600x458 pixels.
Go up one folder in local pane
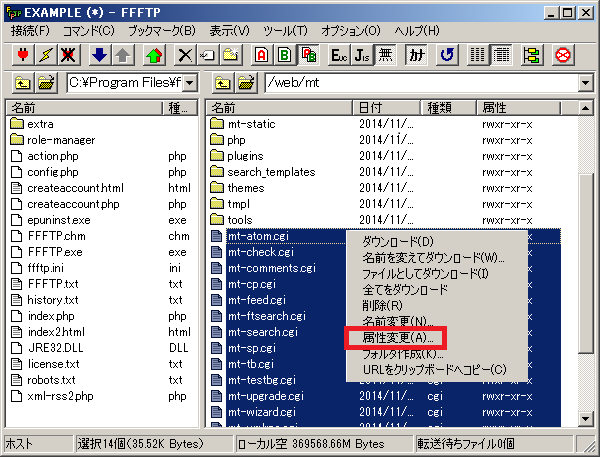(23, 83)
